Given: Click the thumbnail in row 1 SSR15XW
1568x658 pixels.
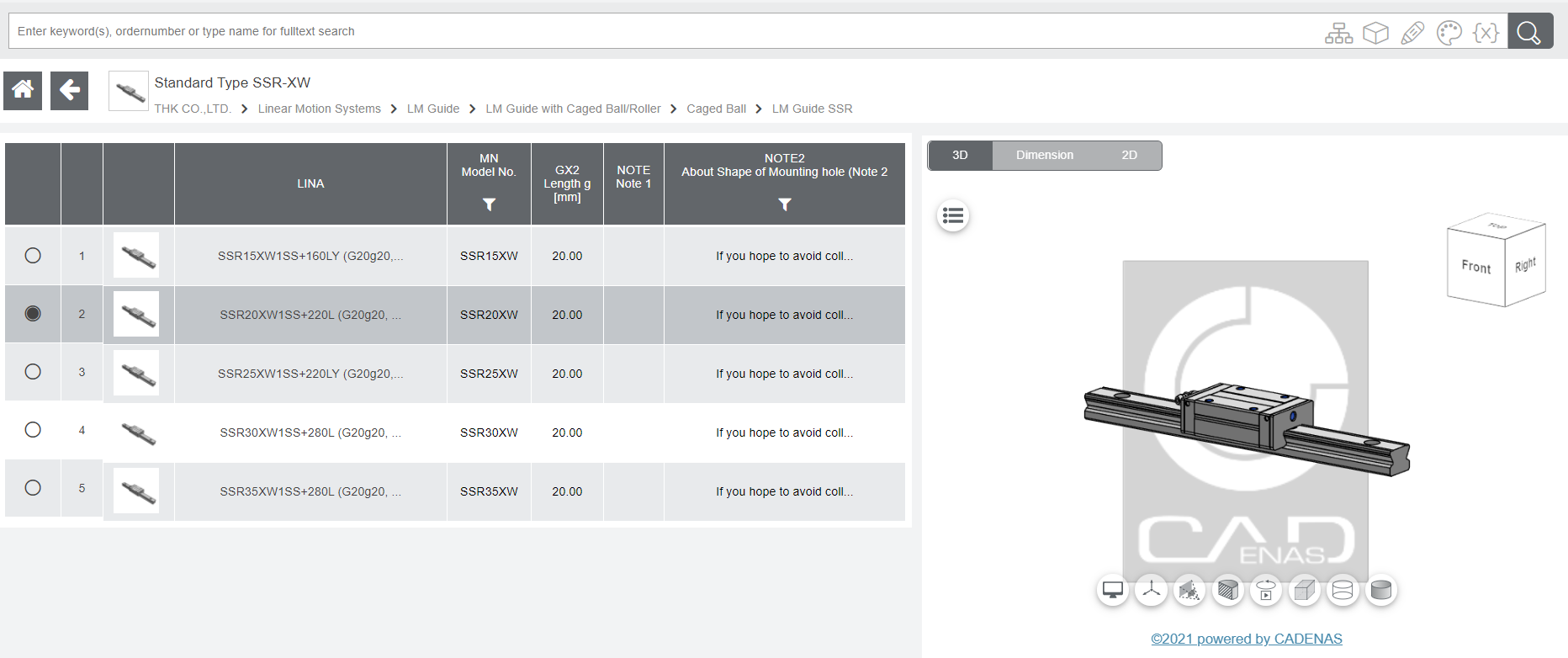Looking at the screenshot, I should (136, 255).
